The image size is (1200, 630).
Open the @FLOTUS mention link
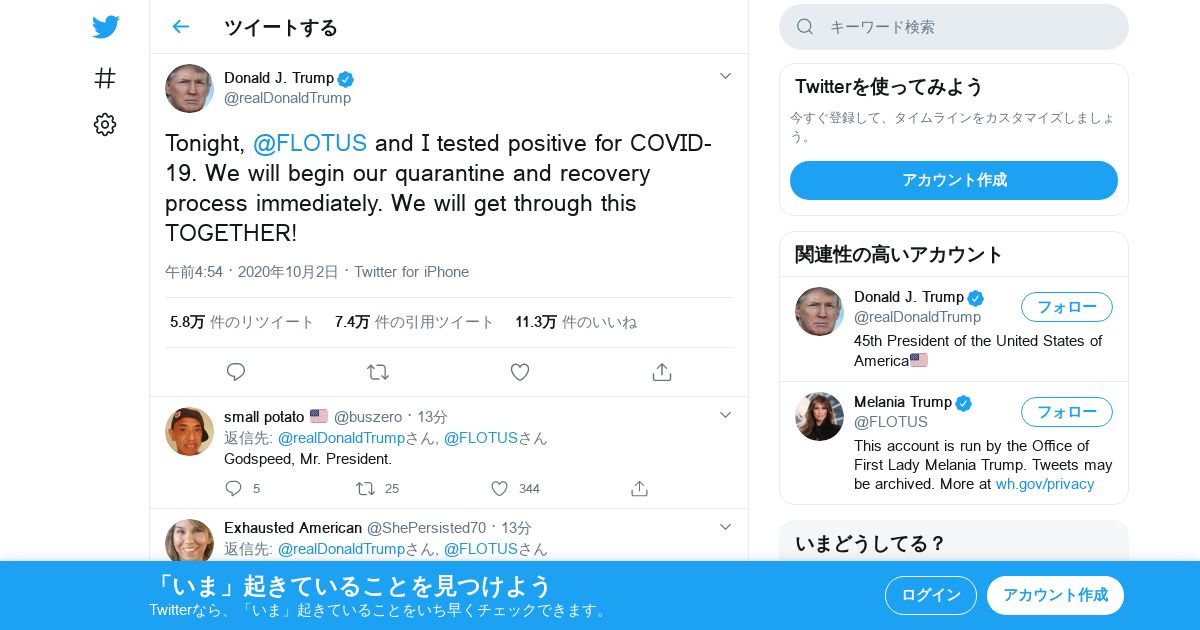point(310,143)
